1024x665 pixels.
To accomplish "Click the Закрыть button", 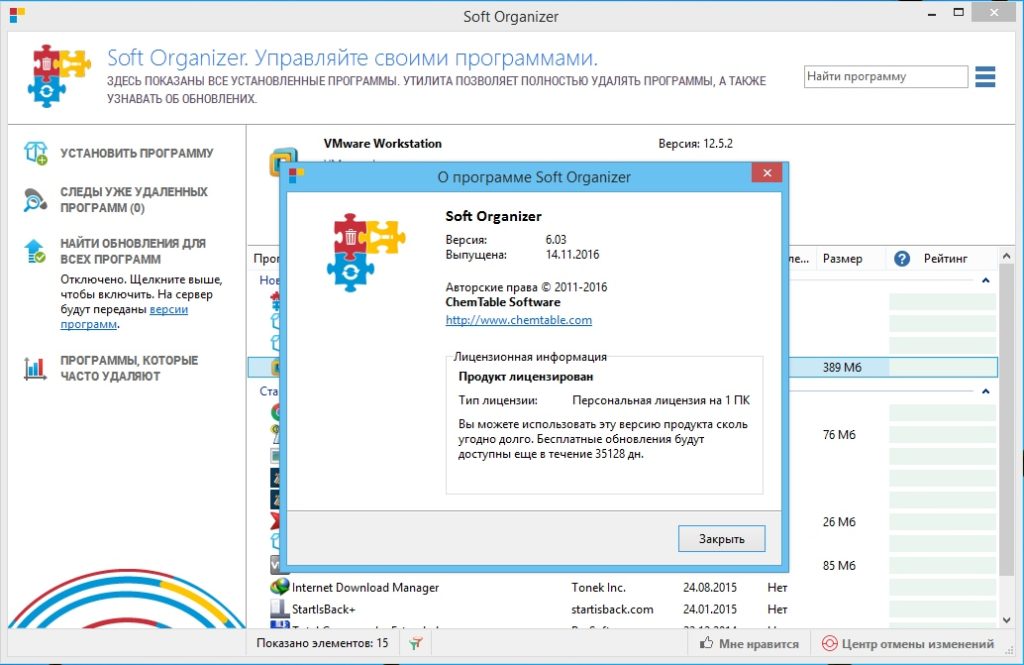I will [x=721, y=539].
